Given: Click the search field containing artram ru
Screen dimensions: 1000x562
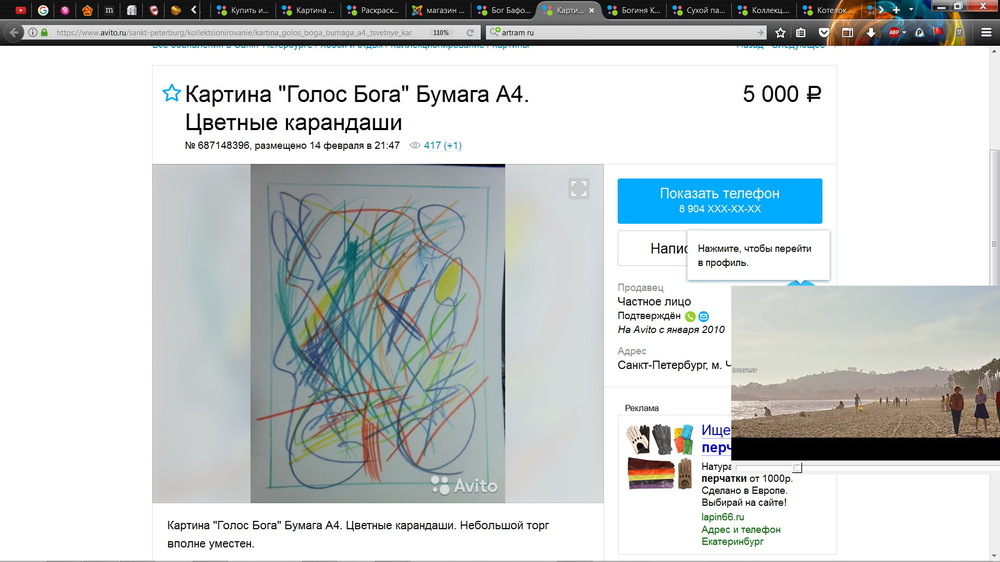Looking at the screenshot, I should point(628,32).
